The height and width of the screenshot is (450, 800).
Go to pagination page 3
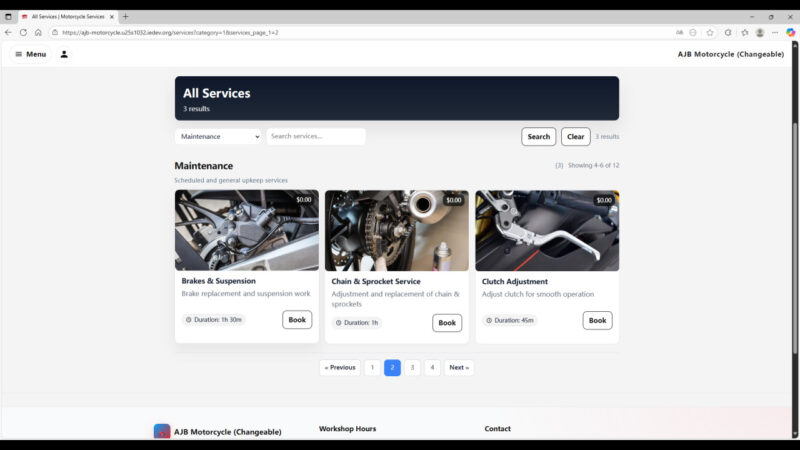click(x=412, y=368)
